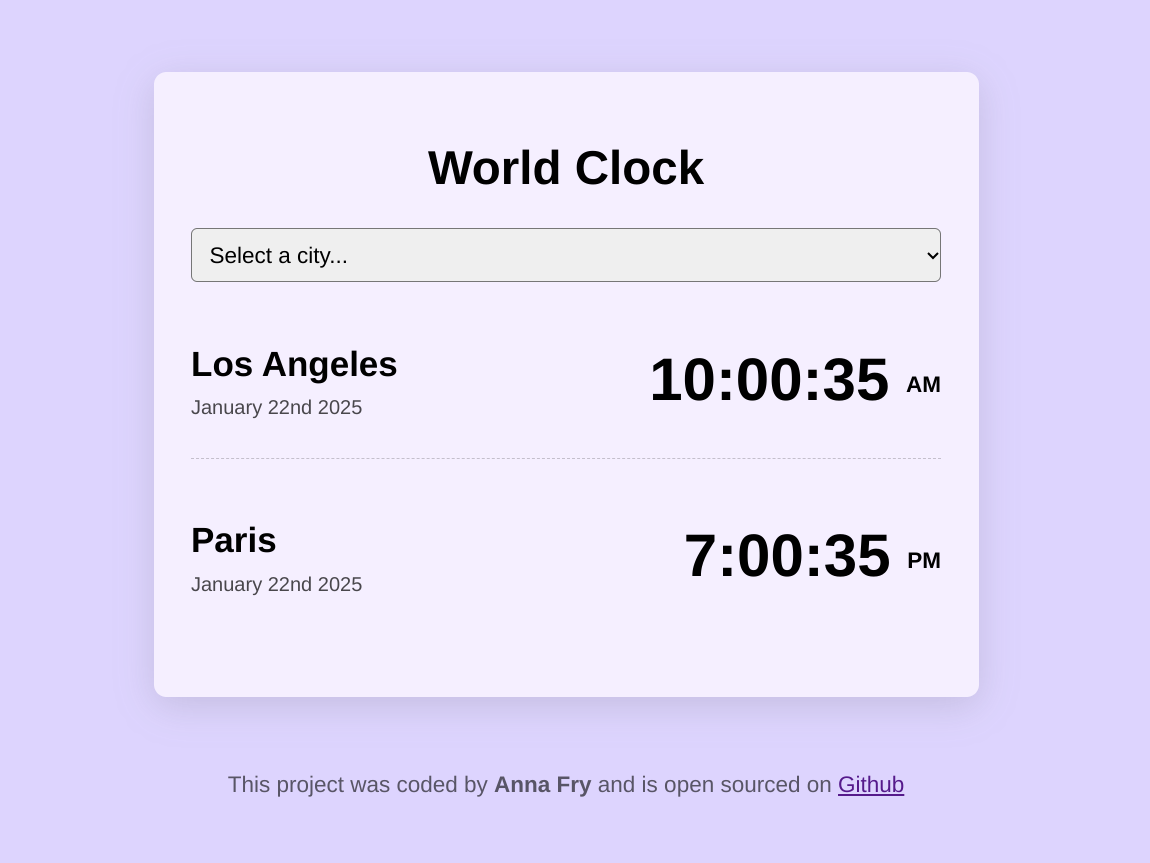Select the January 22nd 2025 date under Paris
1150x863 pixels.
coord(276,584)
